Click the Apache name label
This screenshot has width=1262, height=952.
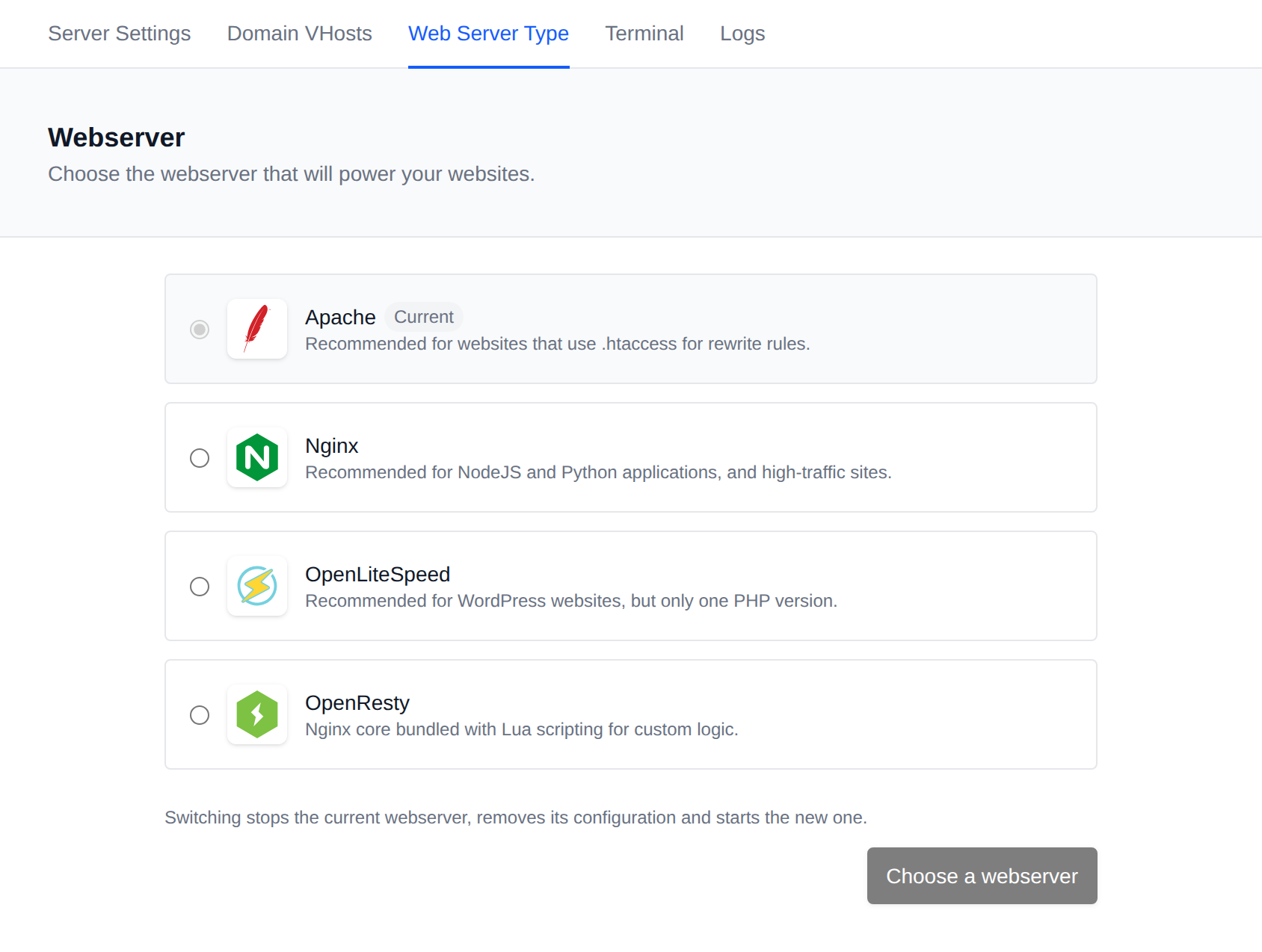340,317
